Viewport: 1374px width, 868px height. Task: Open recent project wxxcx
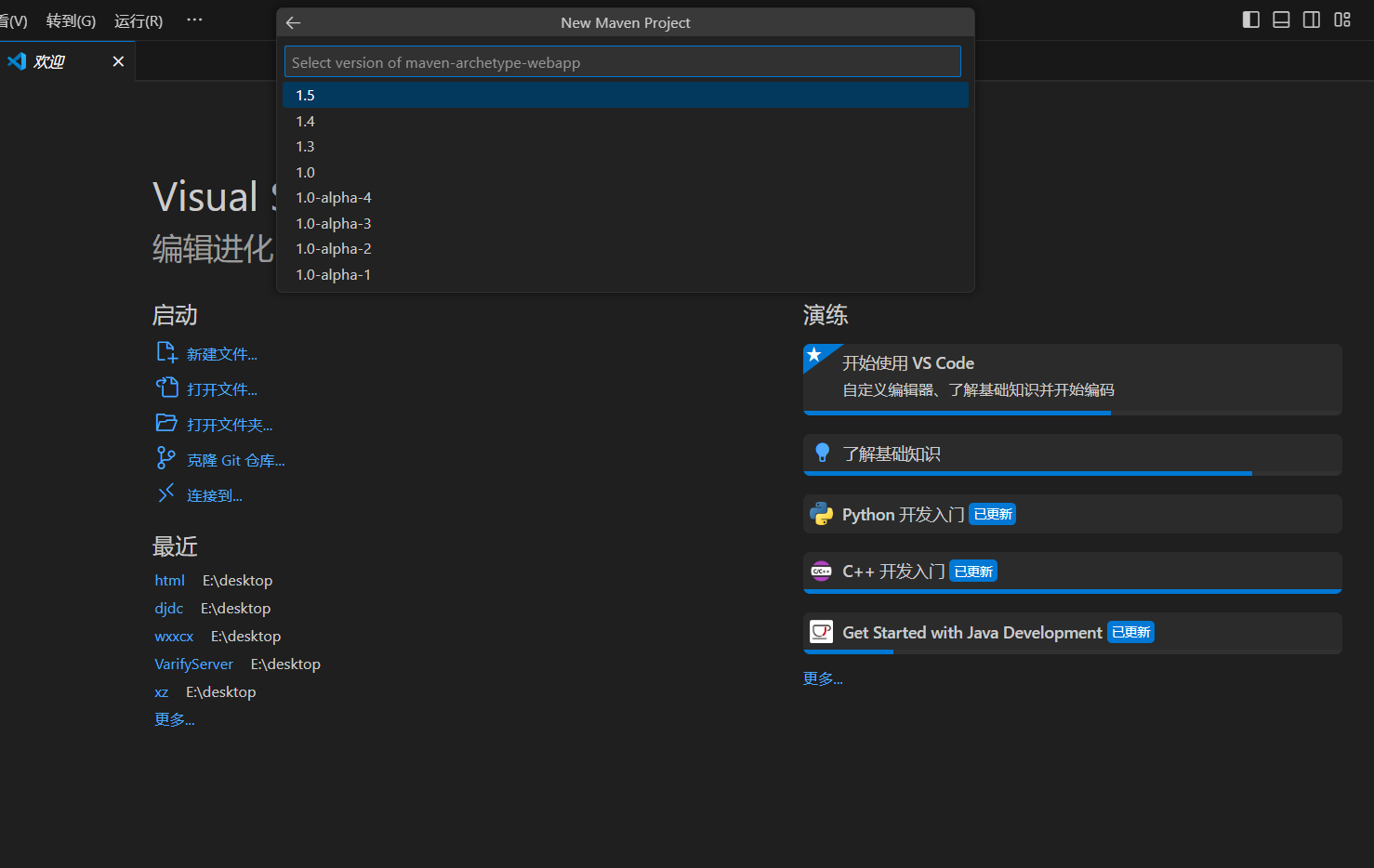(x=174, y=636)
